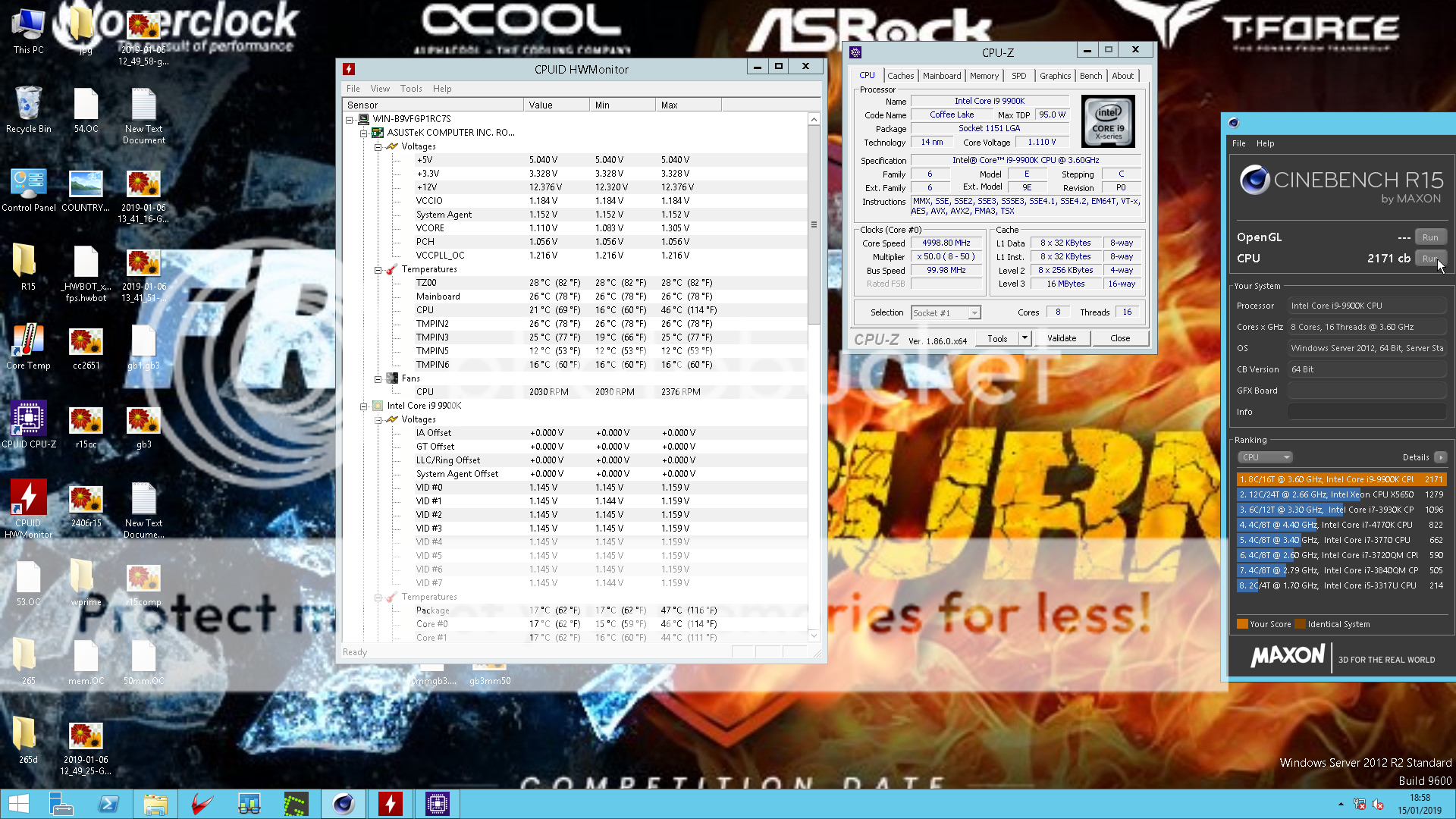Click HWMonitor scrollbar down arrow
The image size is (1456, 819).
[814, 635]
